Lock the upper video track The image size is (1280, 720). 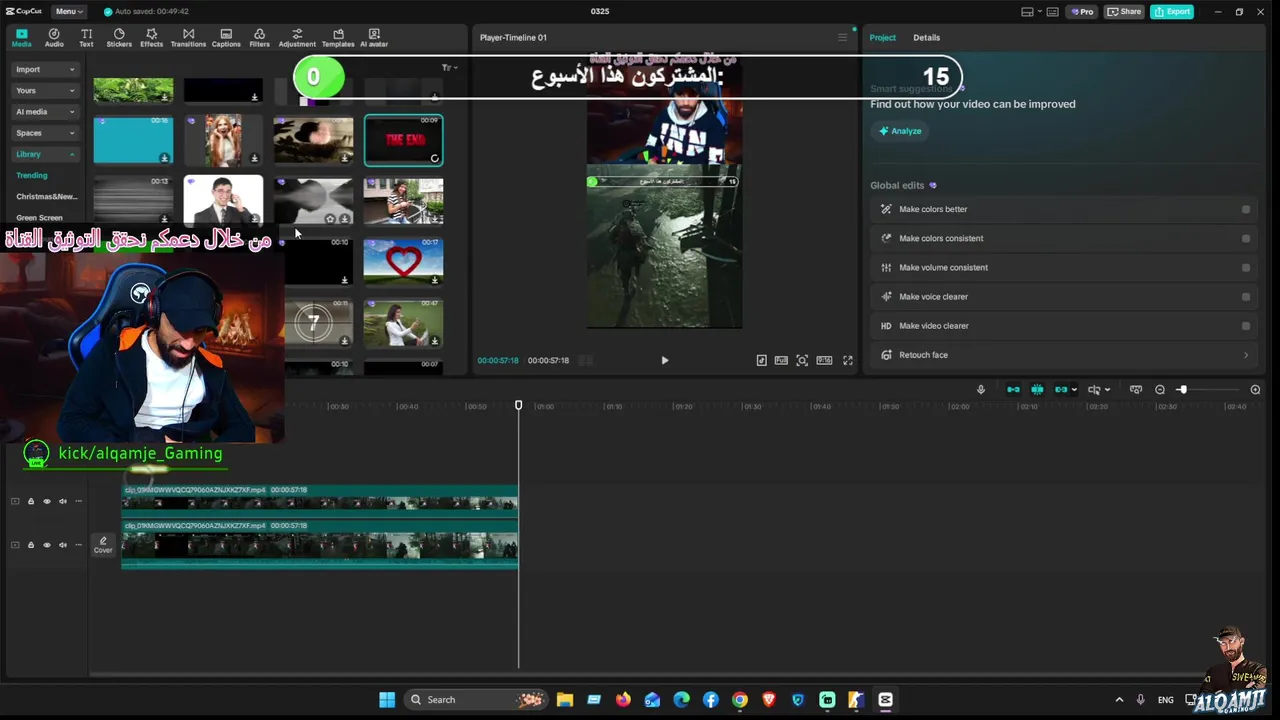[x=31, y=501]
